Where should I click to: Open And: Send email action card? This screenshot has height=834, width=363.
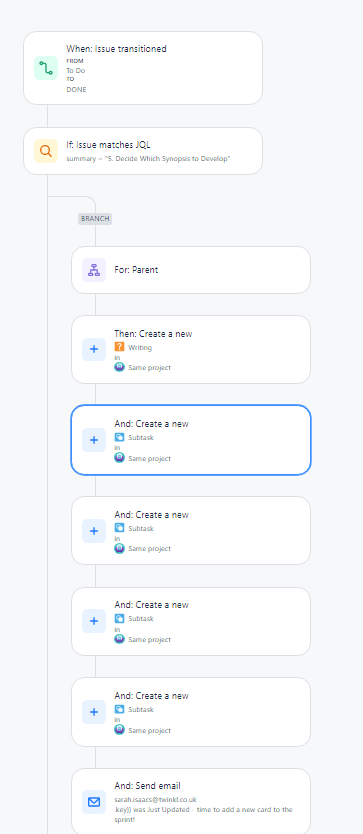(x=191, y=802)
